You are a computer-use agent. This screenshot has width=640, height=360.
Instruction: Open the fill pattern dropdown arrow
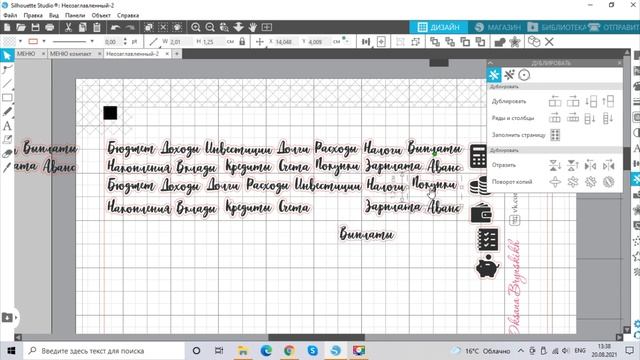point(20,41)
